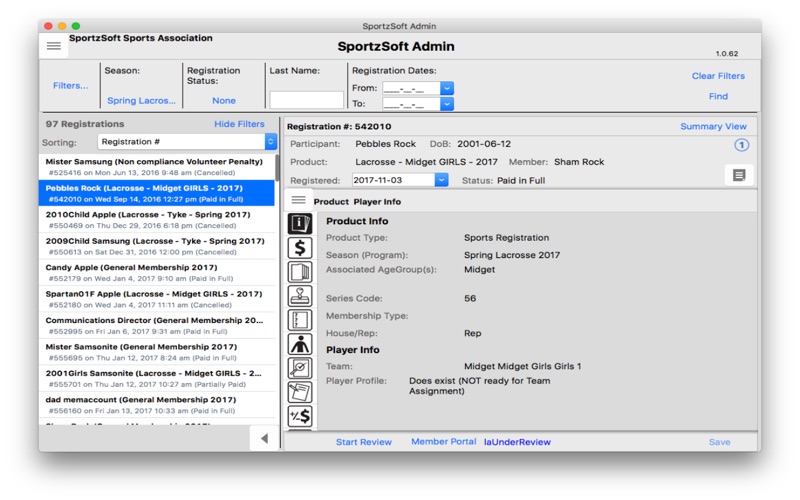Select Spartan01F Apple Lacrosse Midget GIRLS registration
800x500 pixels.
[157, 299]
